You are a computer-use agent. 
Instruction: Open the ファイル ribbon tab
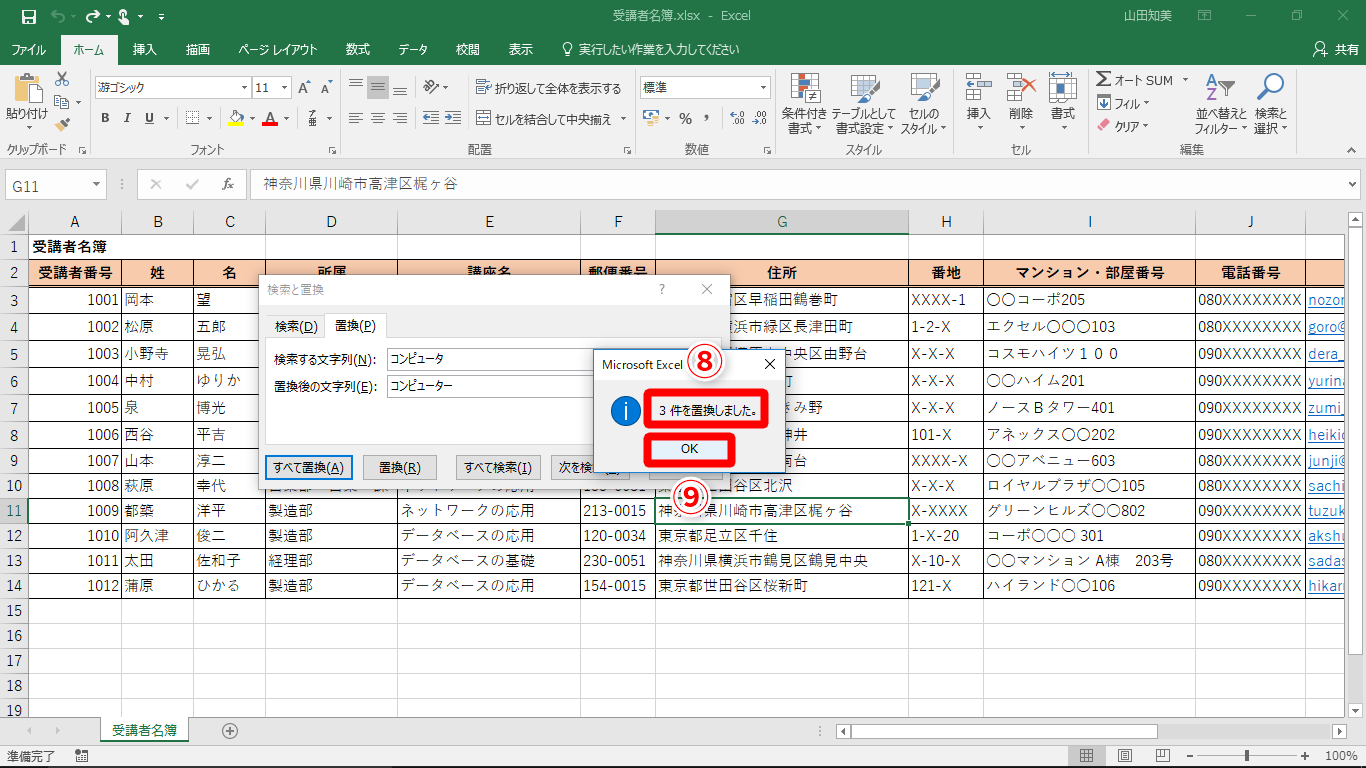tap(28, 49)
